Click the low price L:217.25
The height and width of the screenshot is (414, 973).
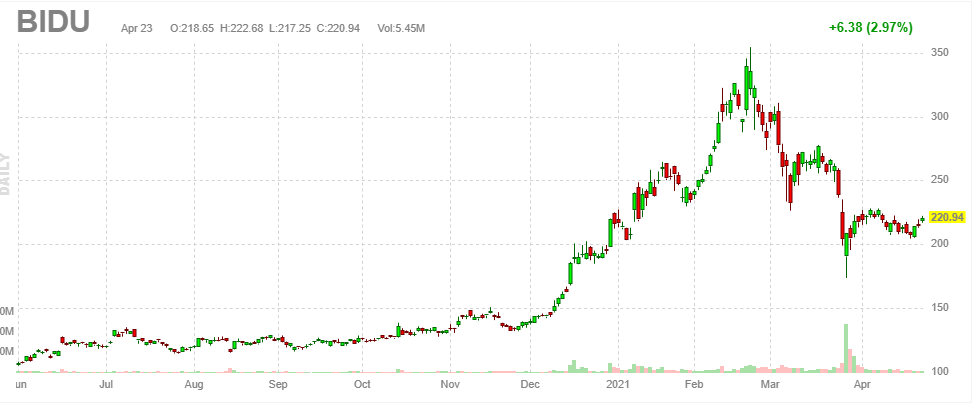pyautogui.click(x=290, y=29)
